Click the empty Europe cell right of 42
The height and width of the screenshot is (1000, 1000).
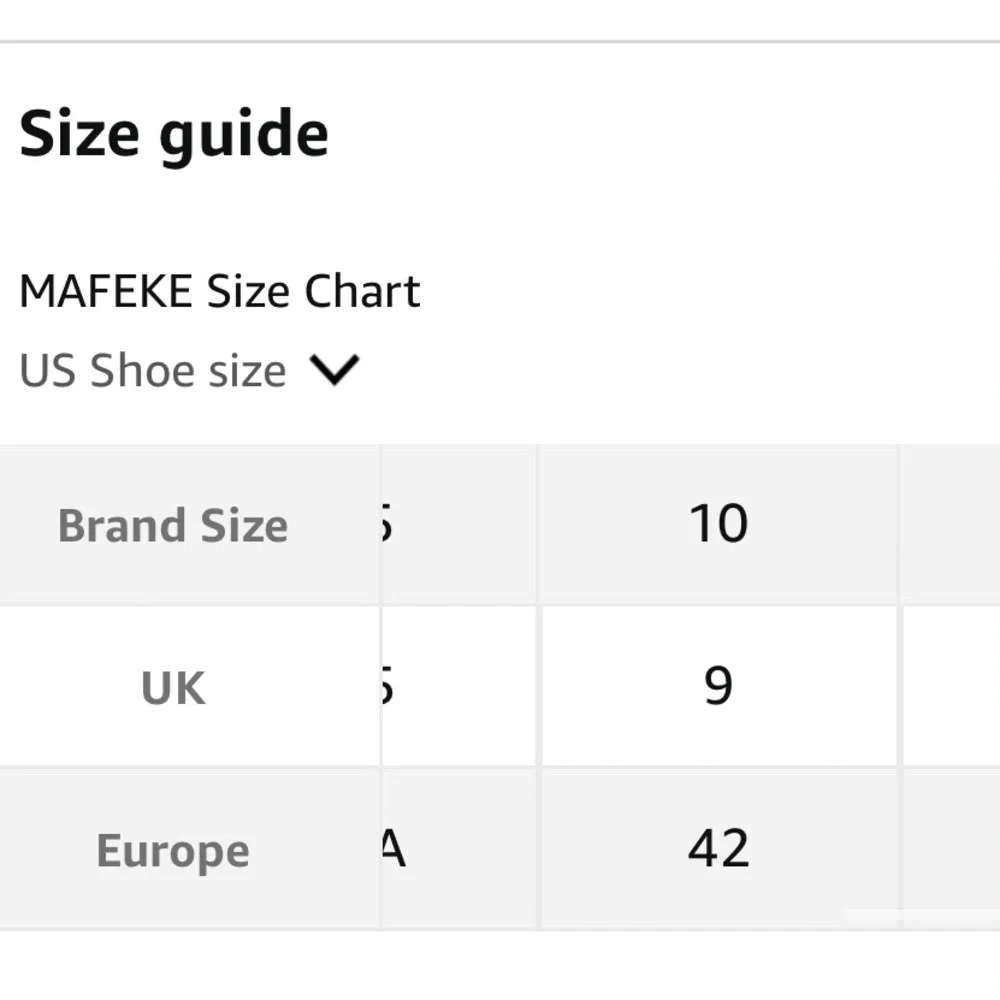coord(952,849)
